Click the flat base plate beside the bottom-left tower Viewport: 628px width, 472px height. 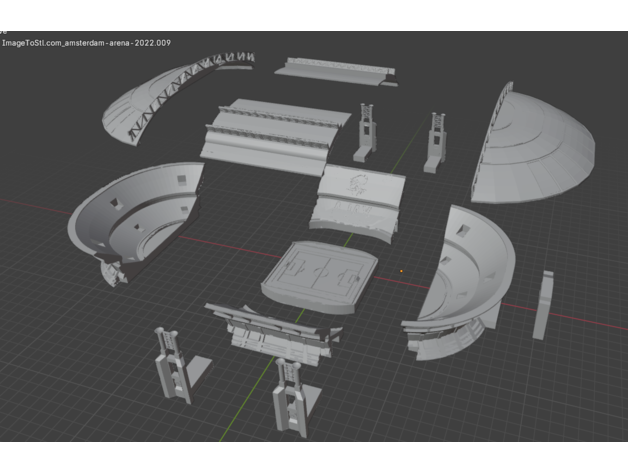tap(200, 369)
